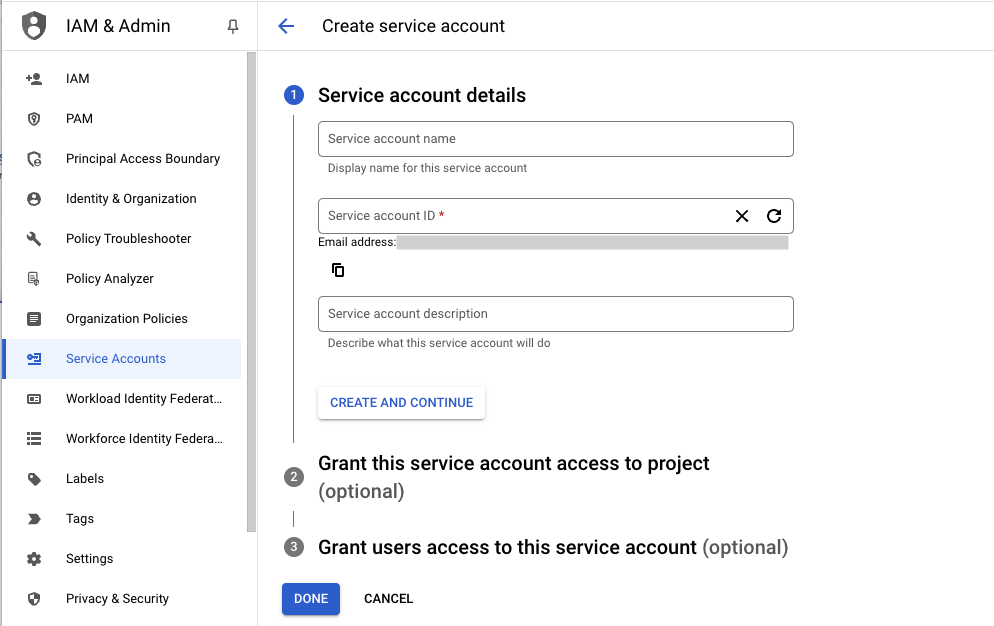This screenshot has height=626, width=994.
Task: Clear the Service account ID field
Action: (741, 216)
